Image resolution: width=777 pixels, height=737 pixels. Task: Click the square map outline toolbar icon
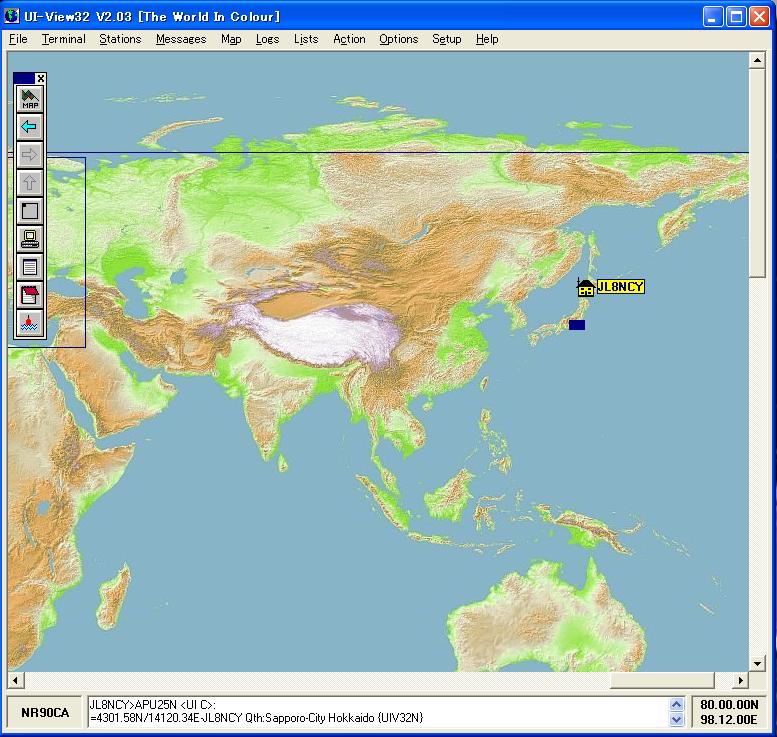[30, 211]
